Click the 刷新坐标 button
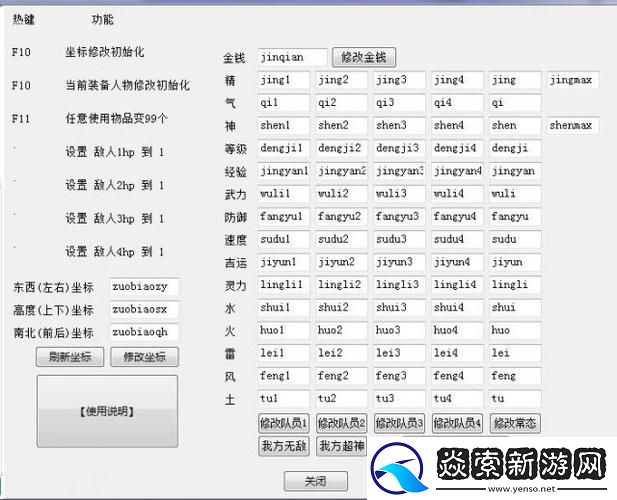The height and width of the screenshot is (500, 617). [70, 357]
